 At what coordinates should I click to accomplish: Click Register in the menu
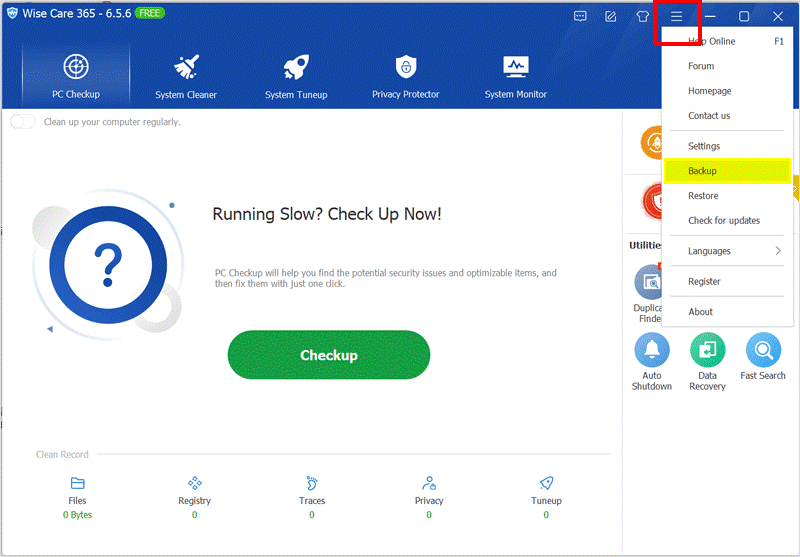pos(727,282)
